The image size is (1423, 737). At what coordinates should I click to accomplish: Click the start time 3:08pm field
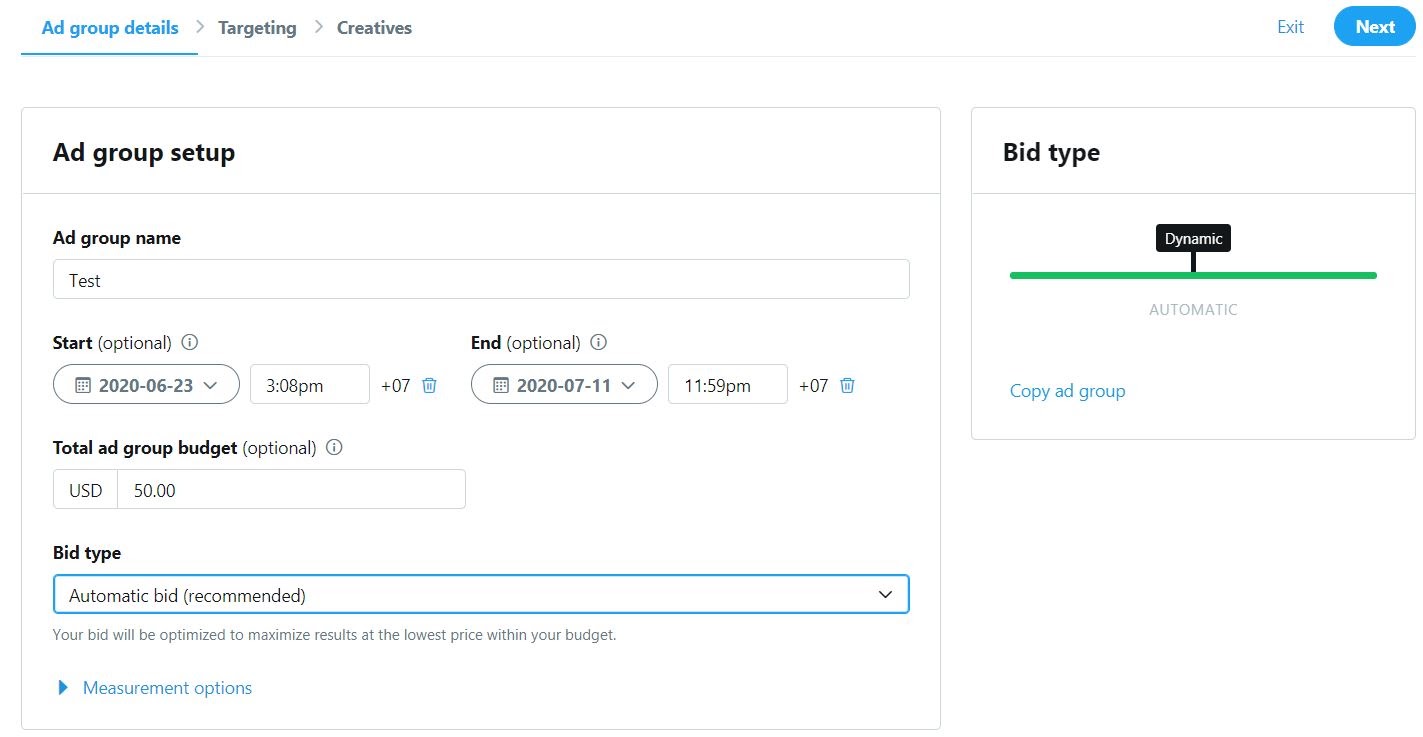(x=309, y=385)
